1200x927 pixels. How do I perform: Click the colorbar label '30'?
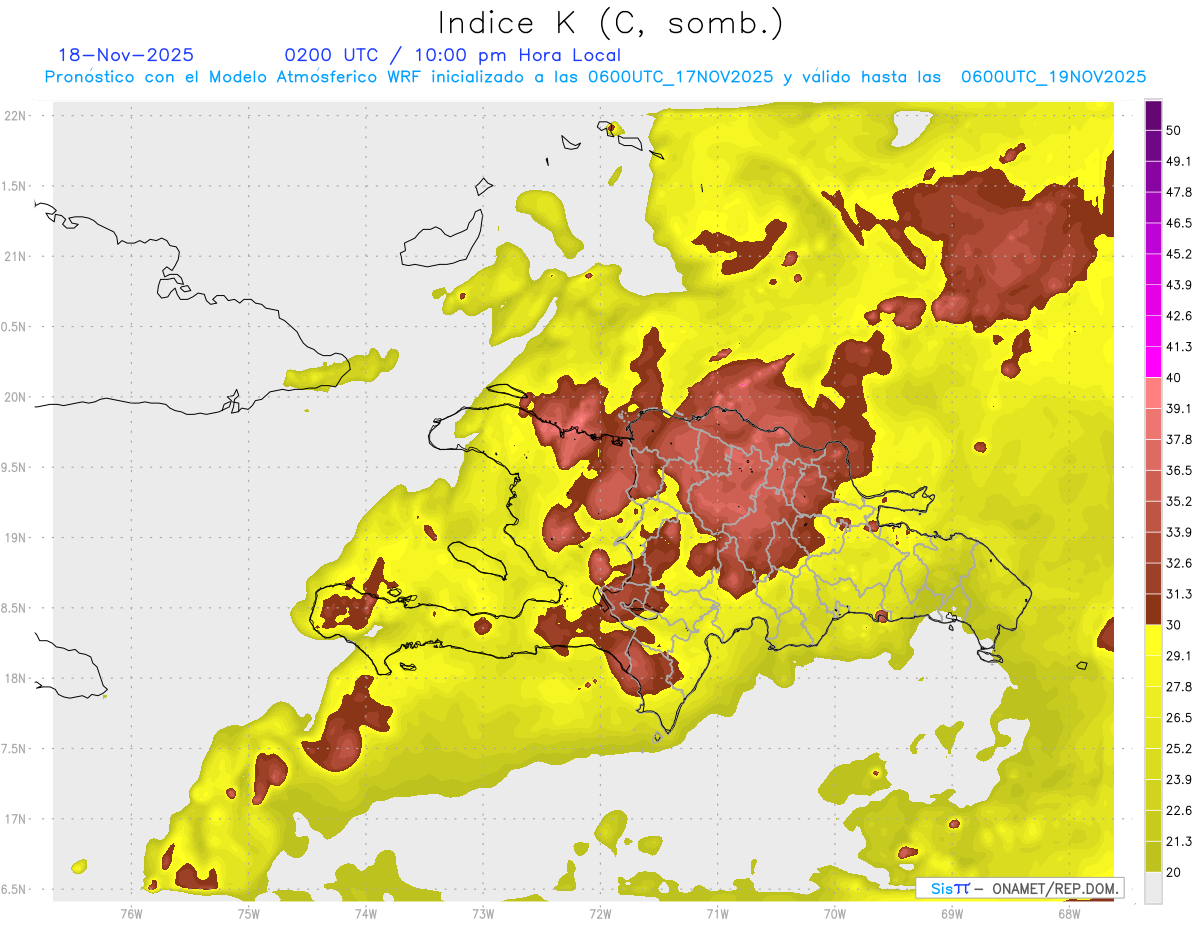(x=1174, y=625)
